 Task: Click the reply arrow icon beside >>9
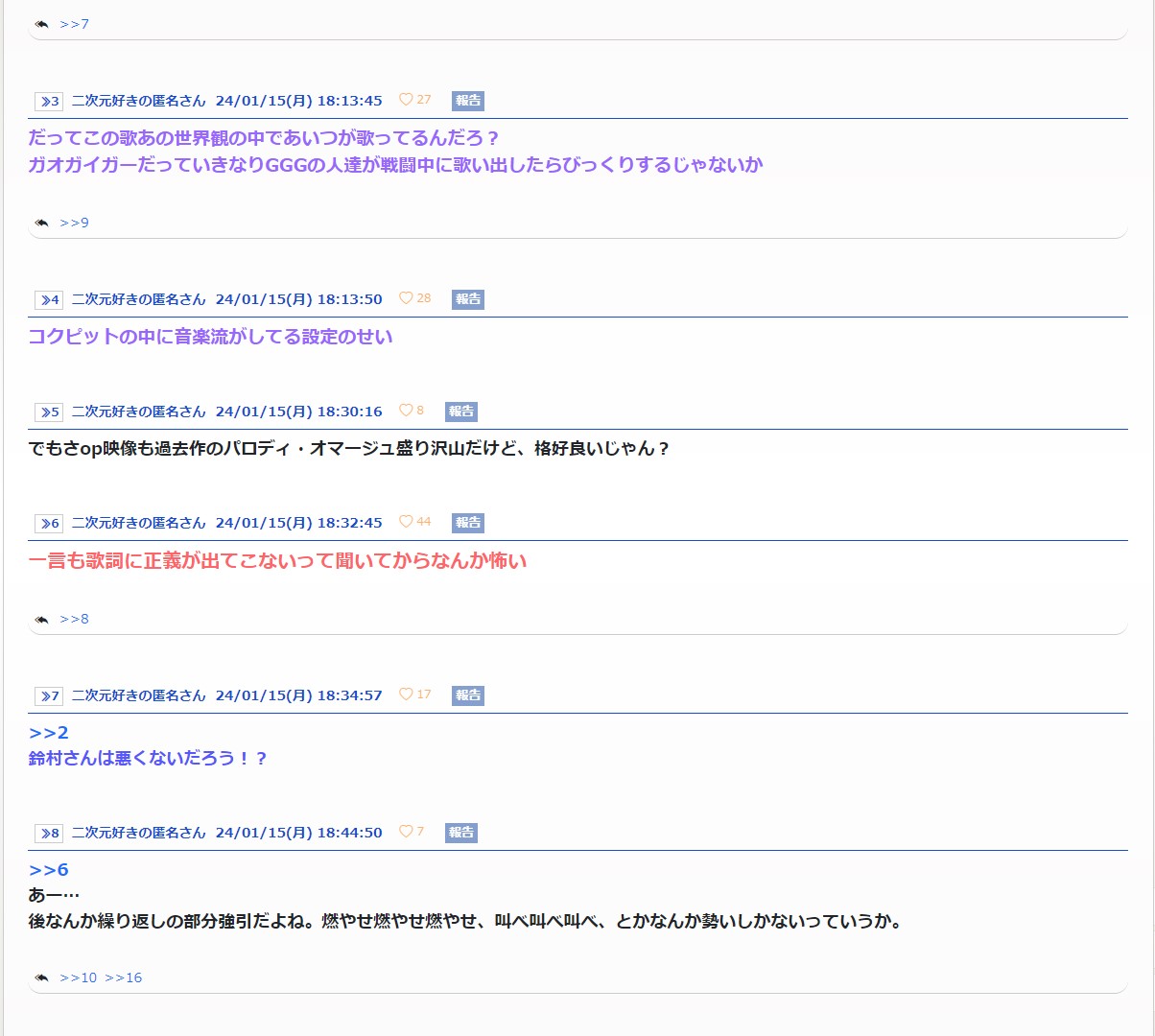pyautogui.click(x=41, y=223)
